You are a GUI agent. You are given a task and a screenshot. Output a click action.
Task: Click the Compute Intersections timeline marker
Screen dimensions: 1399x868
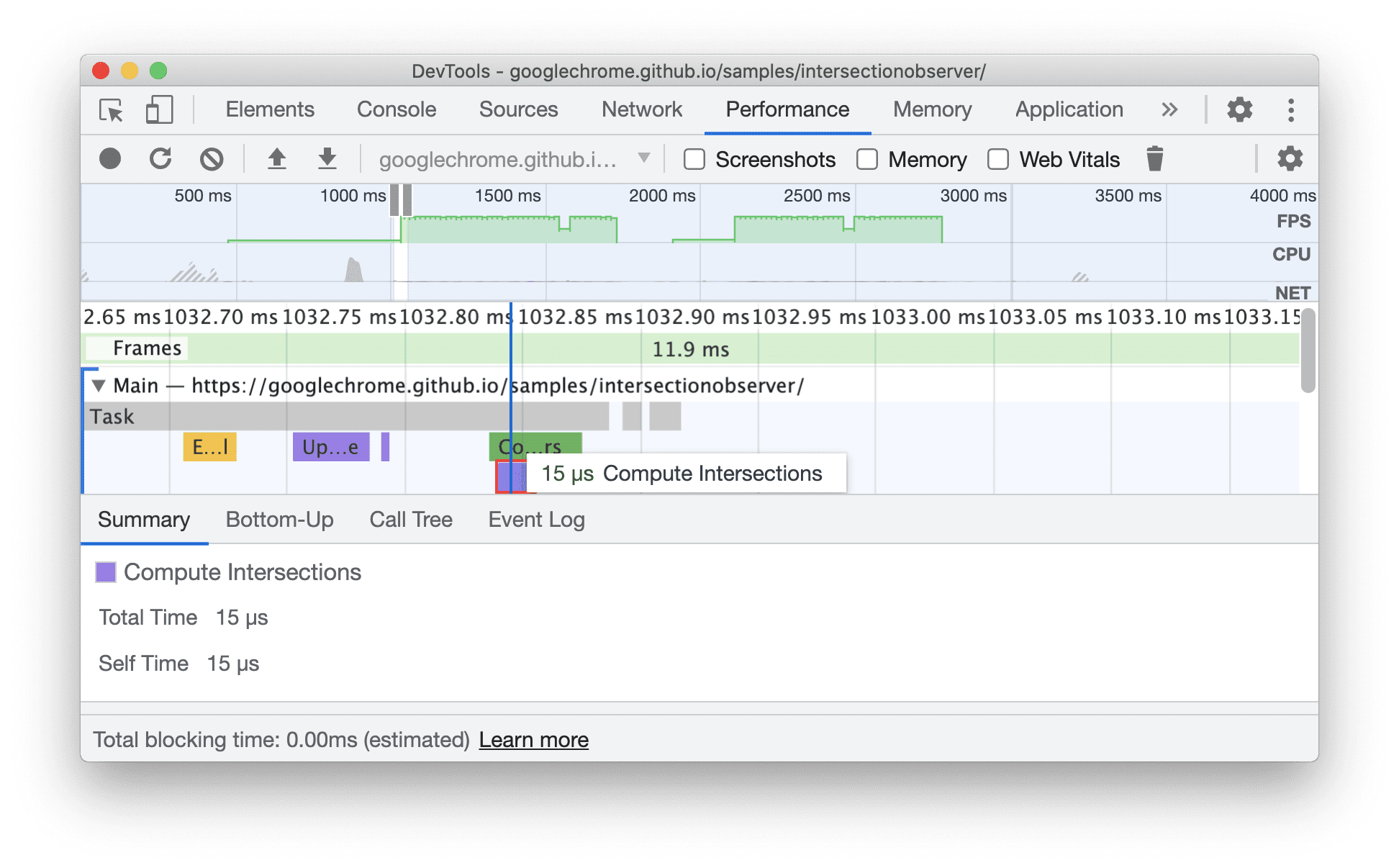(507, 475)
